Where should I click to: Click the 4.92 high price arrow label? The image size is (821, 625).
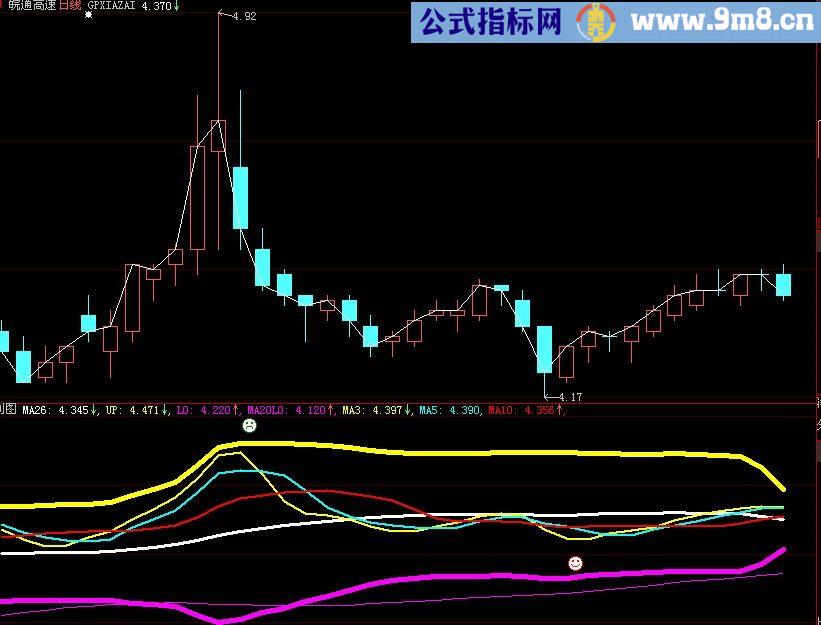pyautogui.click(x=238, y=16)
